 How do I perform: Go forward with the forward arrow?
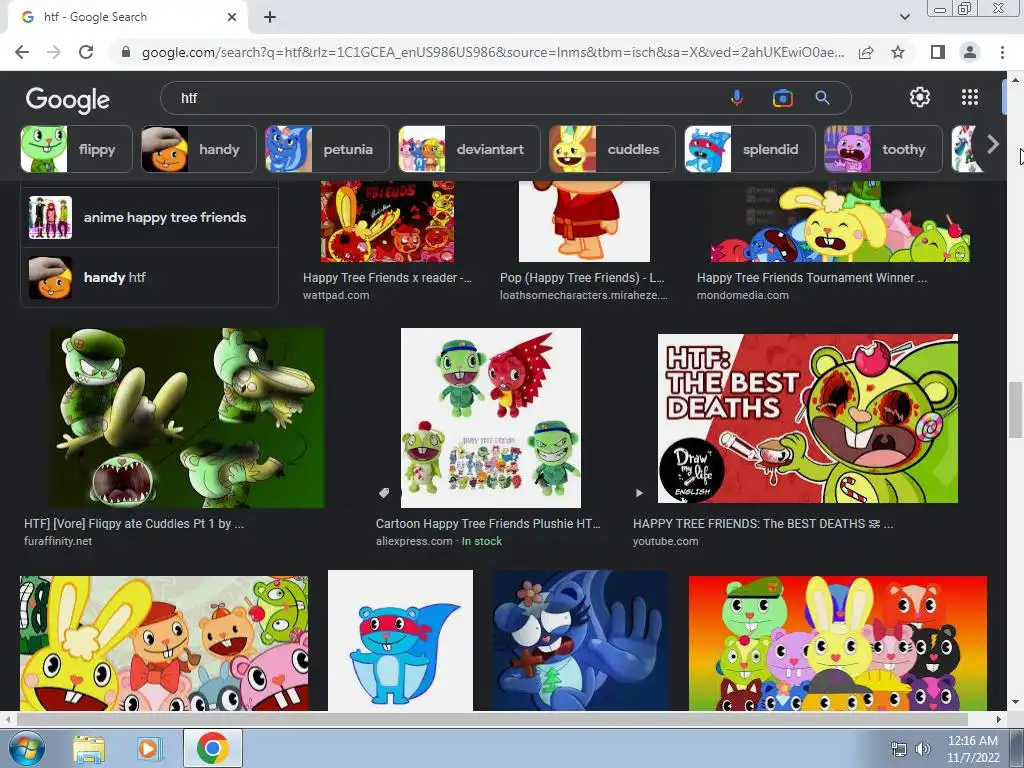click(54, 52)
